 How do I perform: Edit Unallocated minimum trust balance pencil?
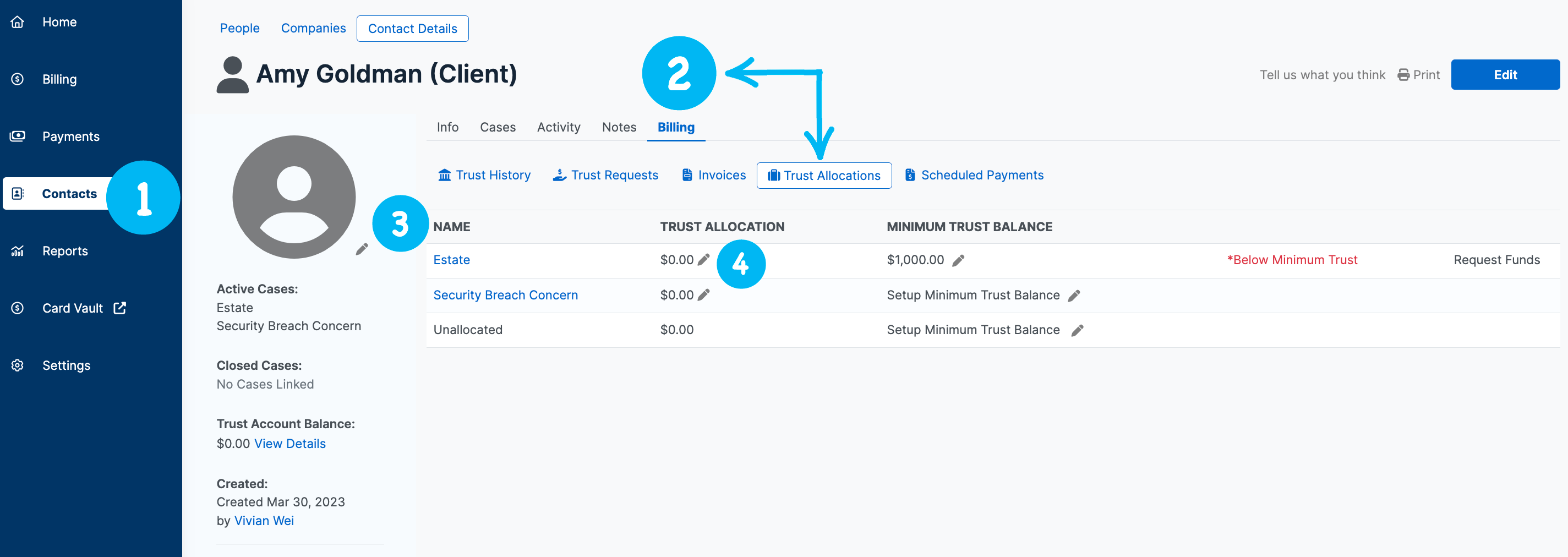coord(1077,331)
